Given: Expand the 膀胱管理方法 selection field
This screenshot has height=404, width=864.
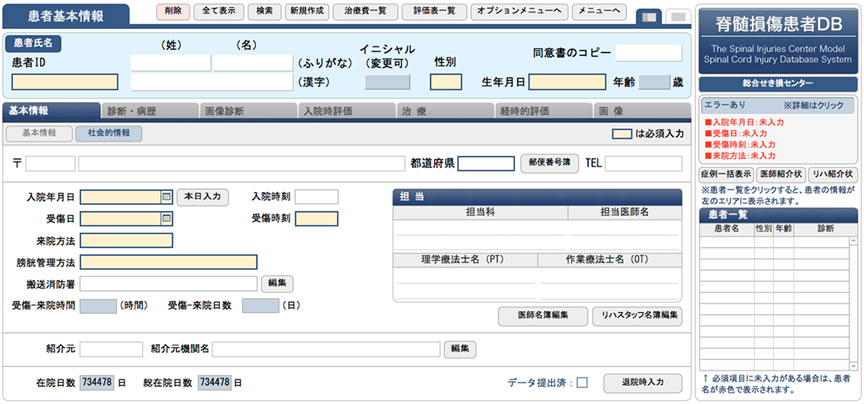Looking at the screenshot, I should coord(168,262).
